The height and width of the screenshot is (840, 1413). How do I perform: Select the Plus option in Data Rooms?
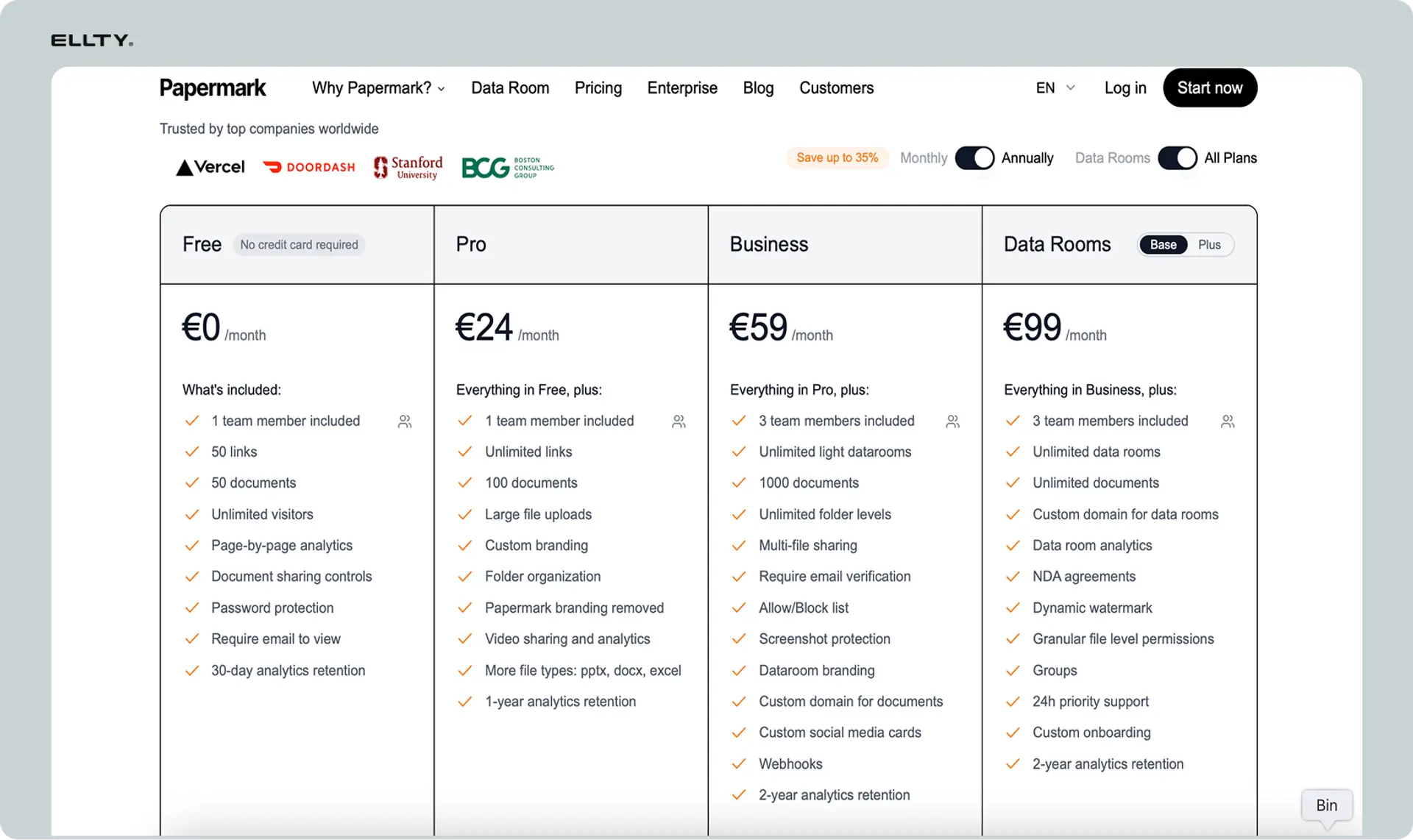click(1209, 245)
